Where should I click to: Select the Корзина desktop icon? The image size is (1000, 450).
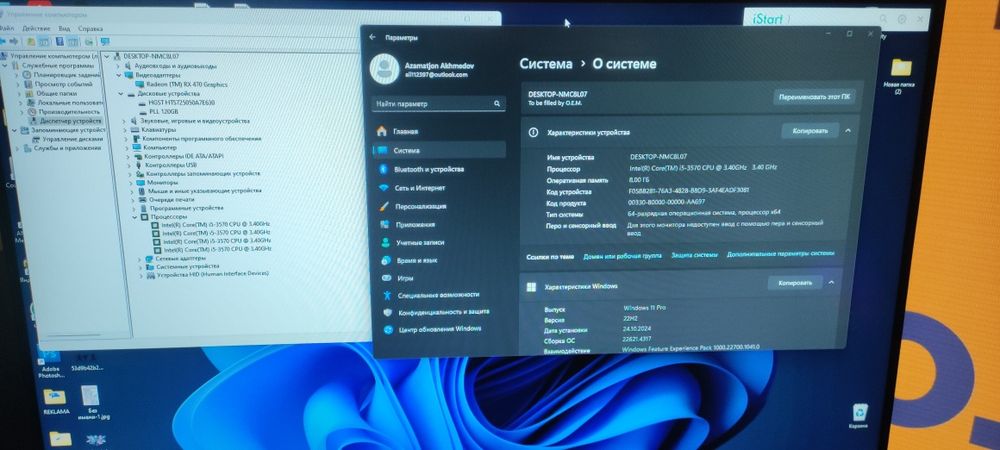[x=858, y=416]
